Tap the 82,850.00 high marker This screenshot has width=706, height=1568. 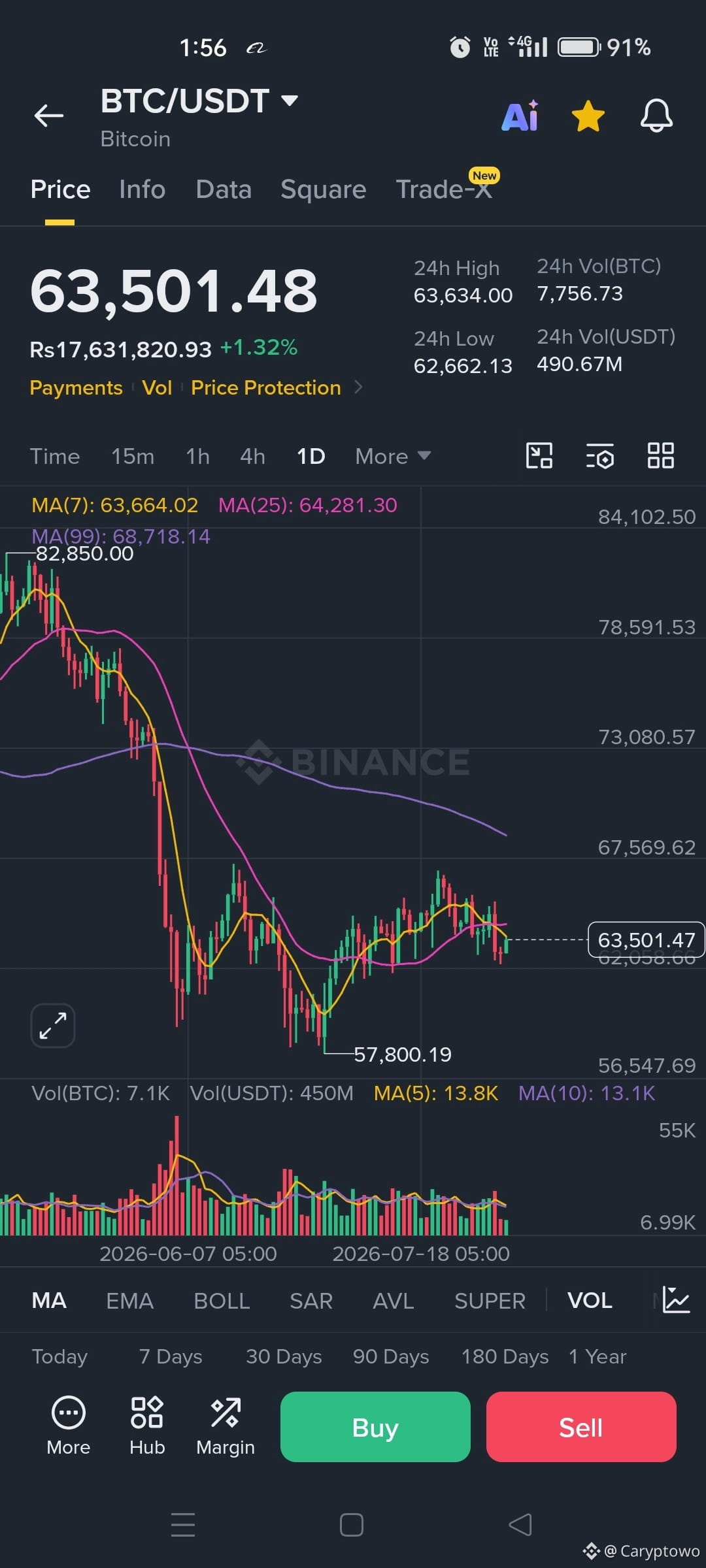[x=84, y=553]
